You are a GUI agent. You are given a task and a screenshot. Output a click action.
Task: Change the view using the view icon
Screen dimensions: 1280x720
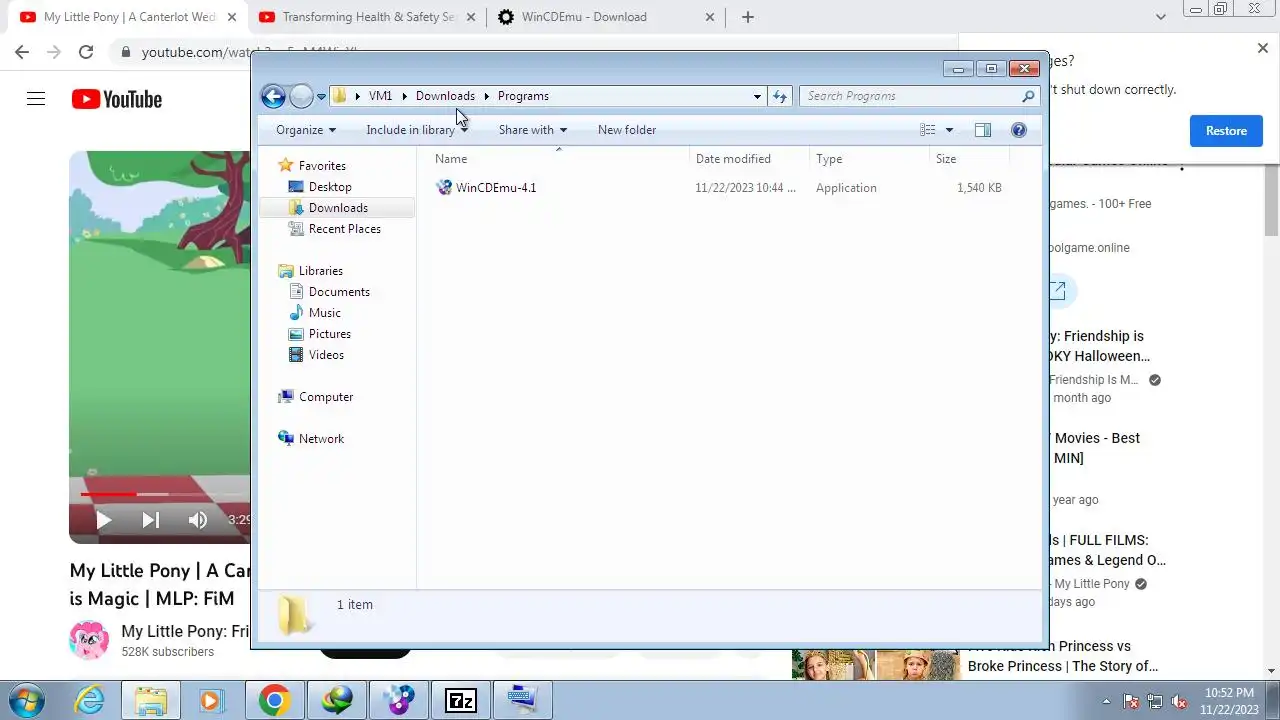click(x=928, y=130)
